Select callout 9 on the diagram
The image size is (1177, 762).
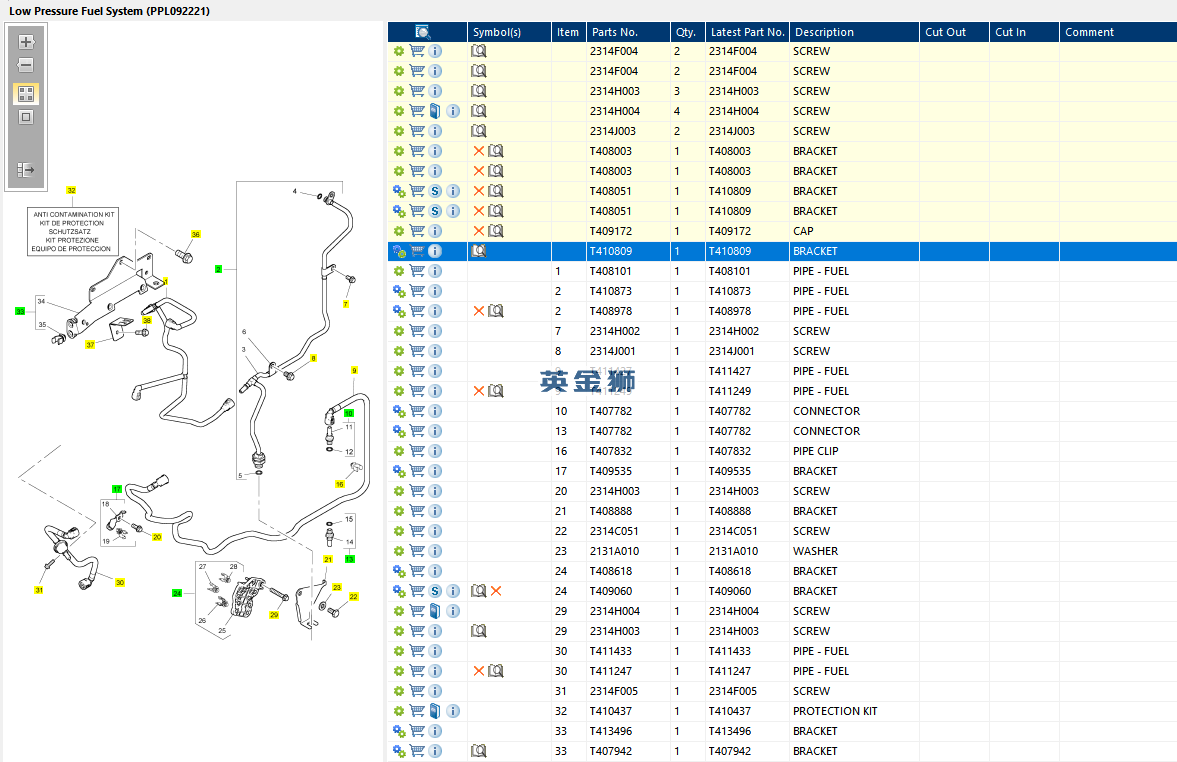point(354,370)
